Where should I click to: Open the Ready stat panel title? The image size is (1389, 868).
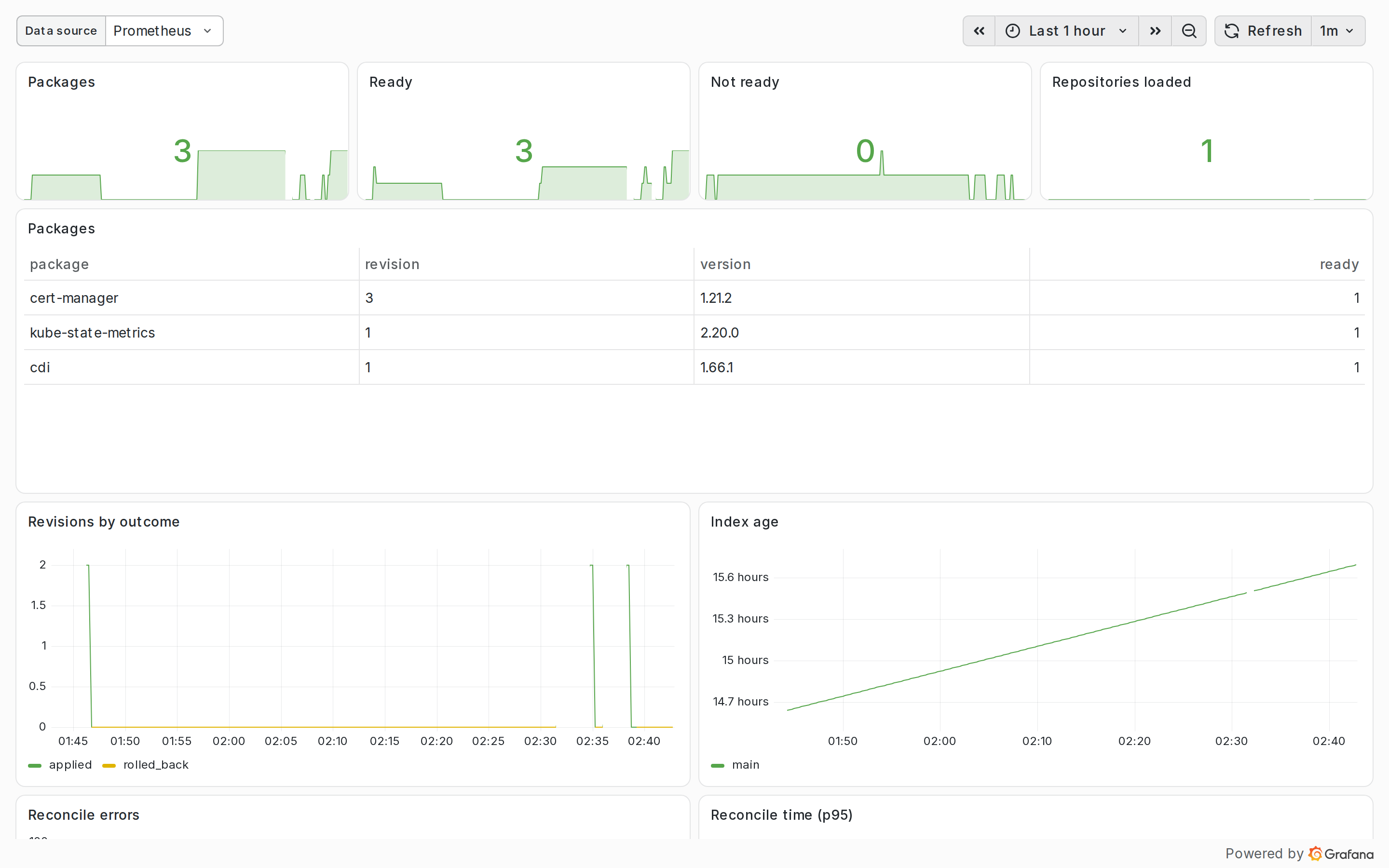[x=390, y=82]
